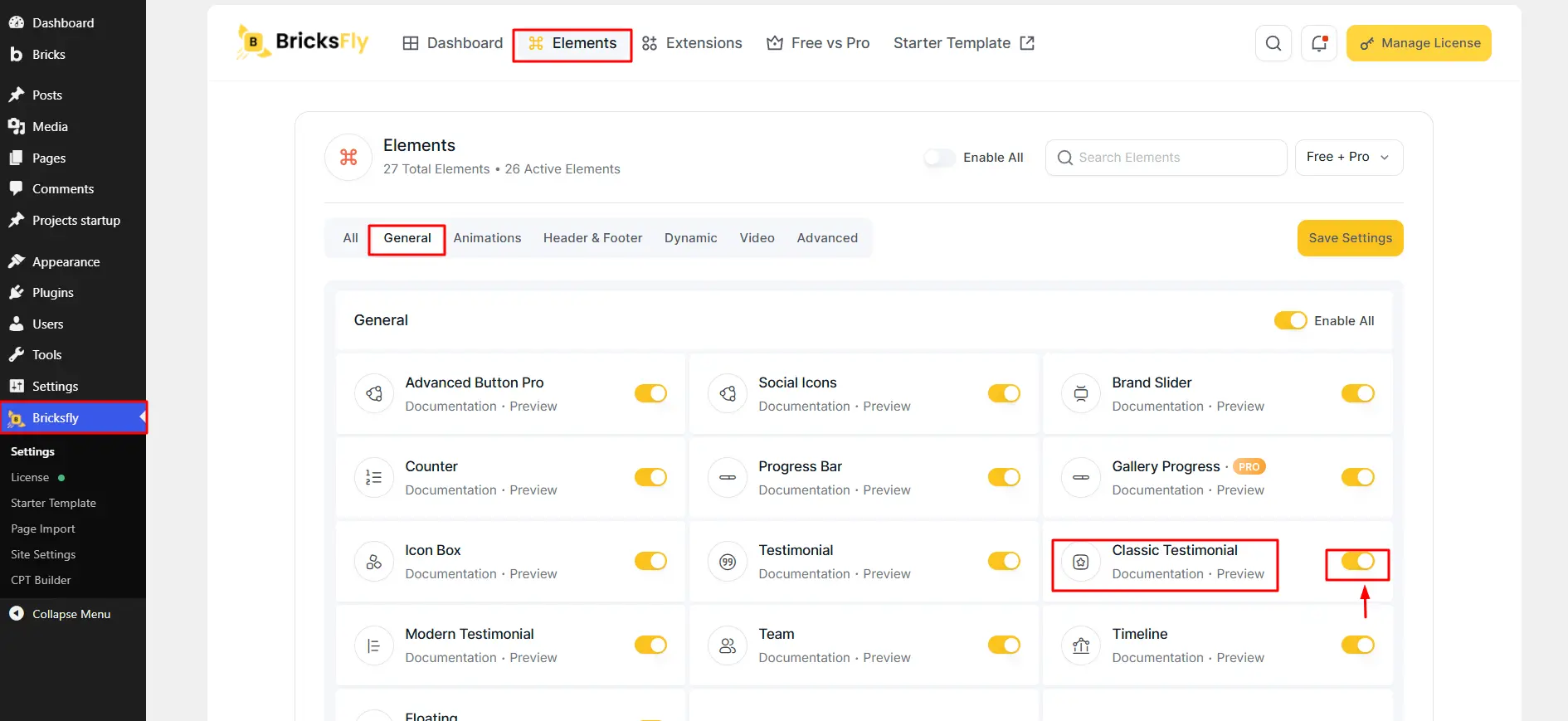The image size is (1568, 721).
Task: Turn off the Icon Box toggle
Action: [650, 562]
